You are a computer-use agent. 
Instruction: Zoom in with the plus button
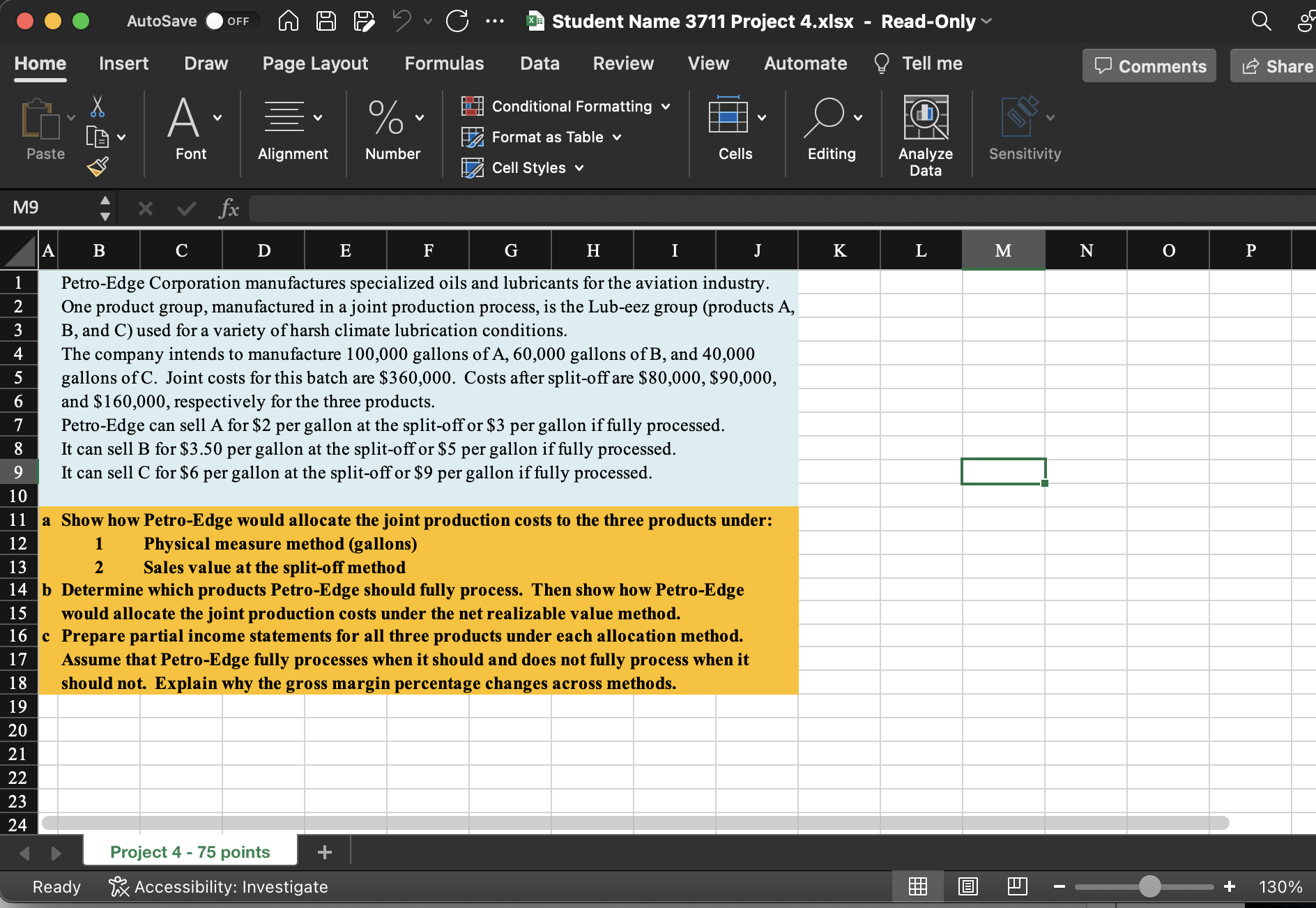point(1230,886)
